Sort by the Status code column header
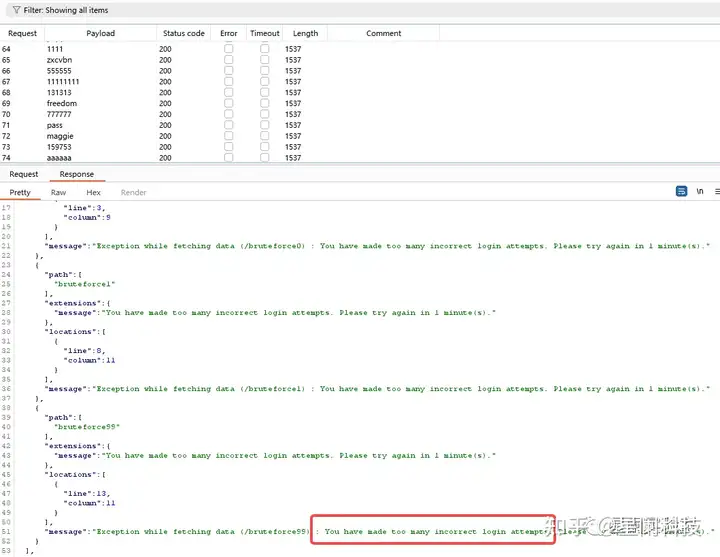 coord(184,33)
